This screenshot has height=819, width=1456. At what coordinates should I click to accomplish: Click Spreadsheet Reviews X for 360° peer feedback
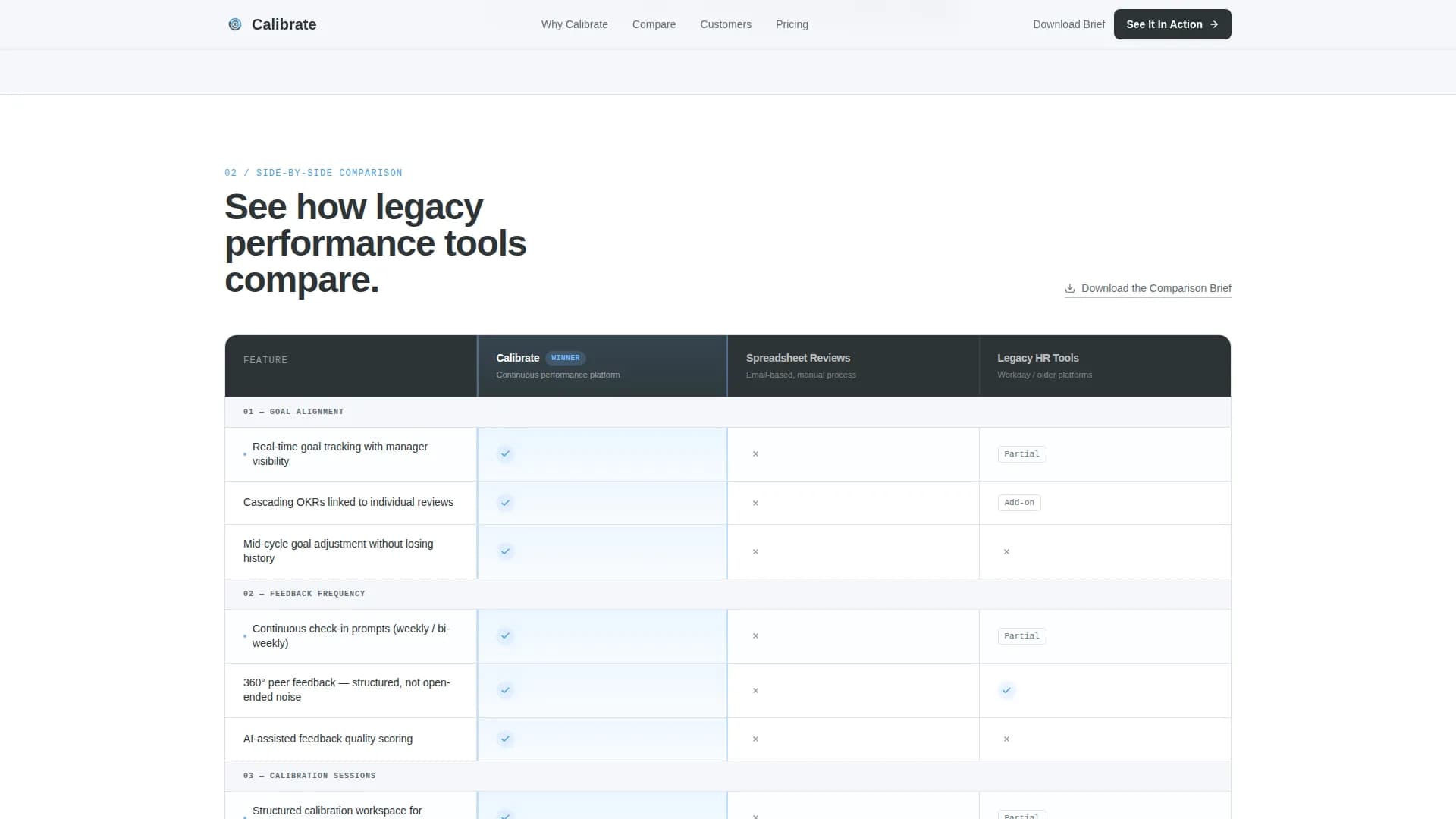[755, 690]
